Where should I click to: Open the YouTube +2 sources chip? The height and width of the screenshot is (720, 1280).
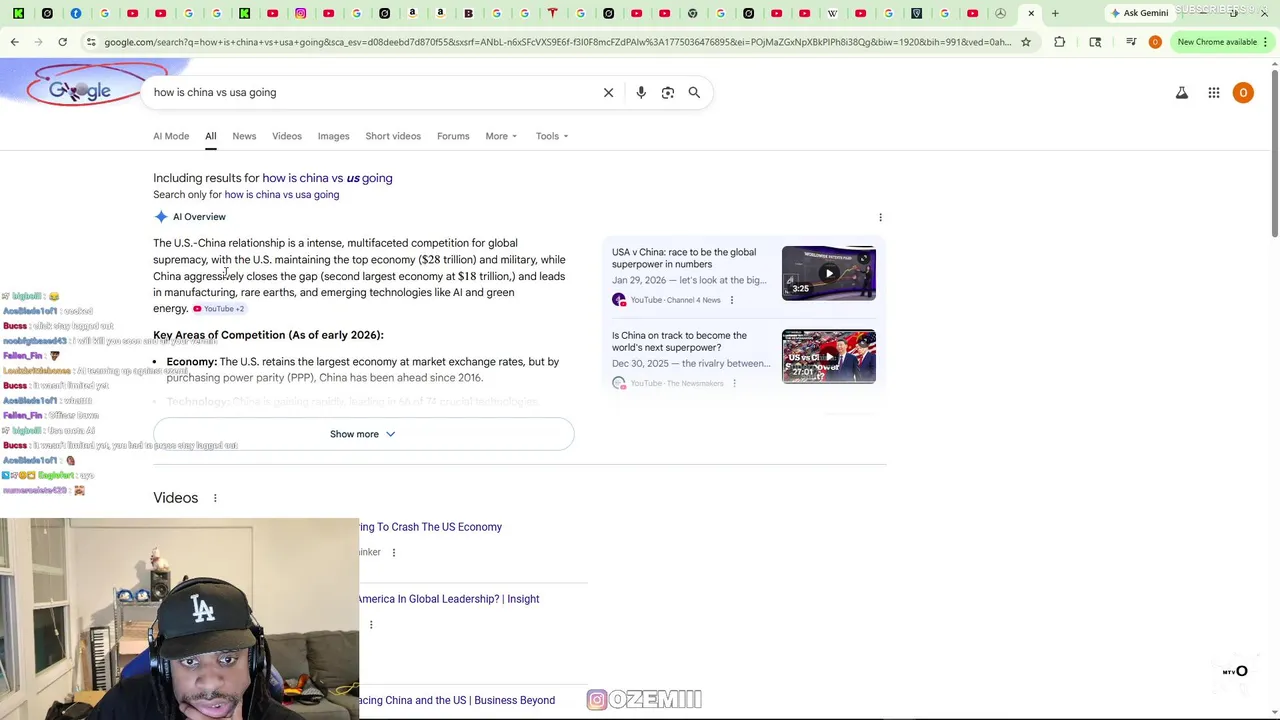[x=219, y=309]
